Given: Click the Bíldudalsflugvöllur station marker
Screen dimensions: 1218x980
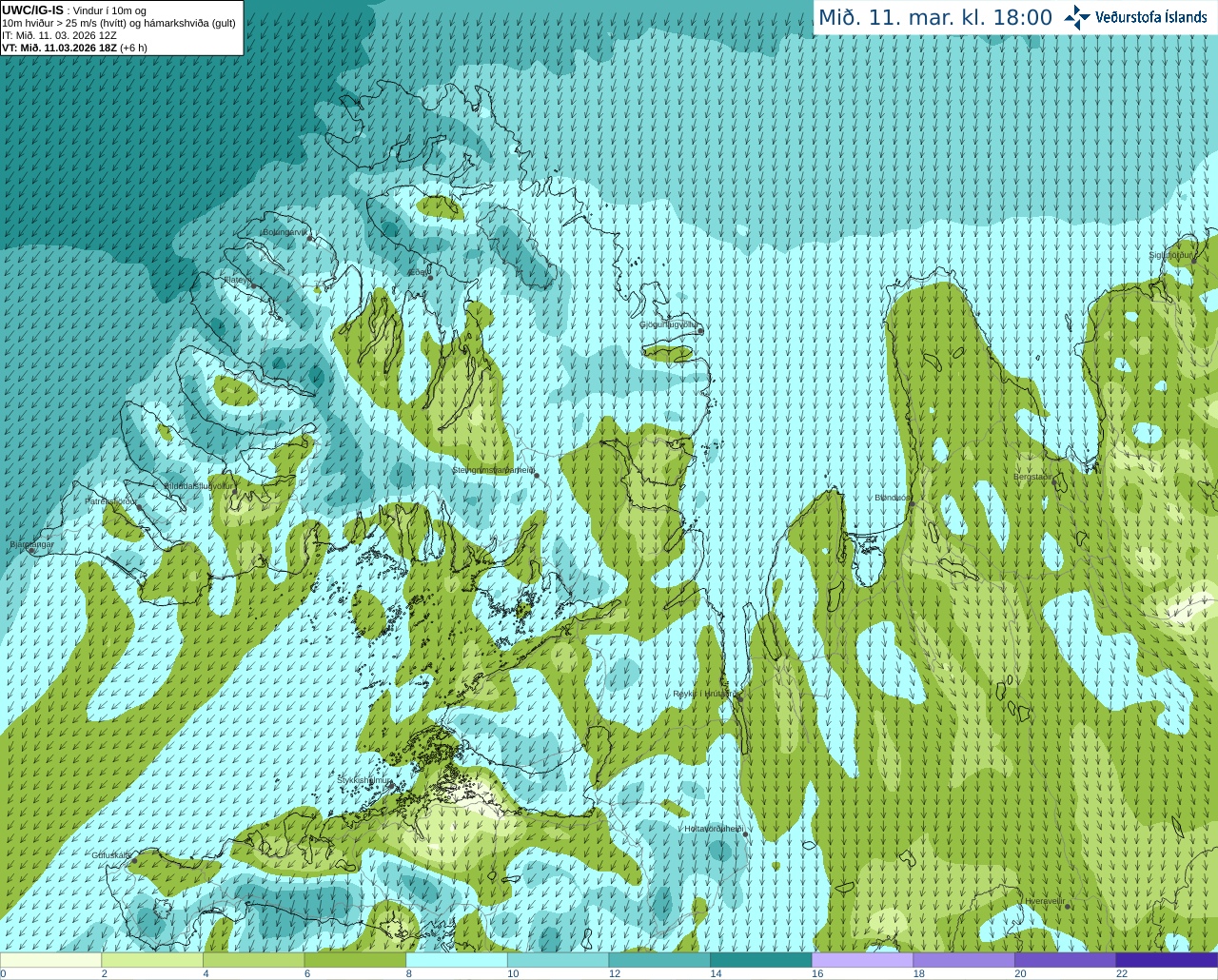Looking at the screenshot, I should [235, 492].
